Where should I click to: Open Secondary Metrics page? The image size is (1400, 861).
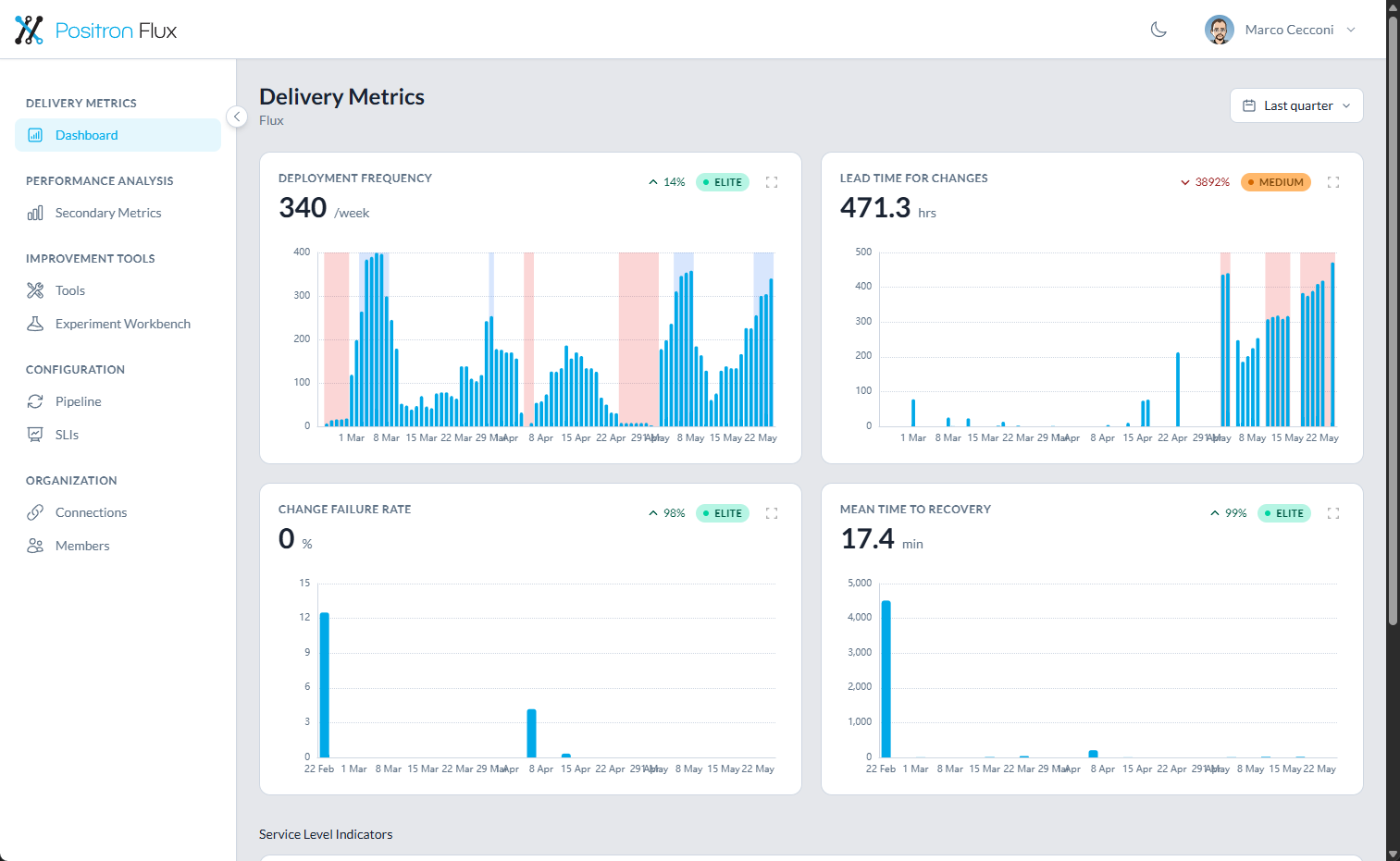click(x=118, y=213)
